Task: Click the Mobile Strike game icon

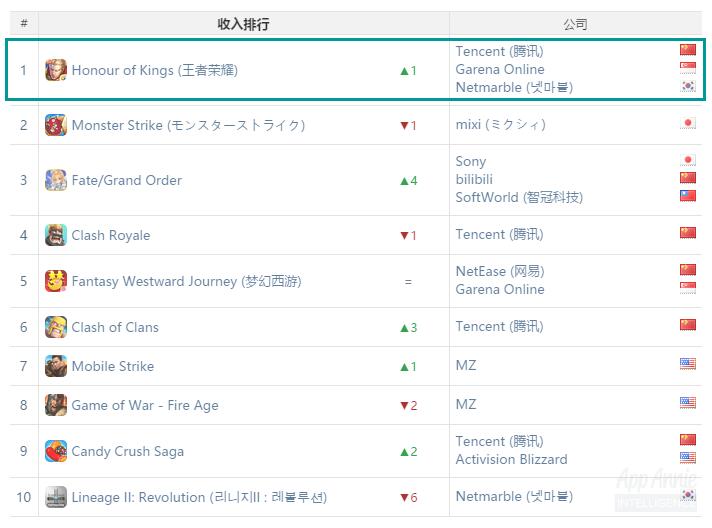Action: (x=56, y=366)
